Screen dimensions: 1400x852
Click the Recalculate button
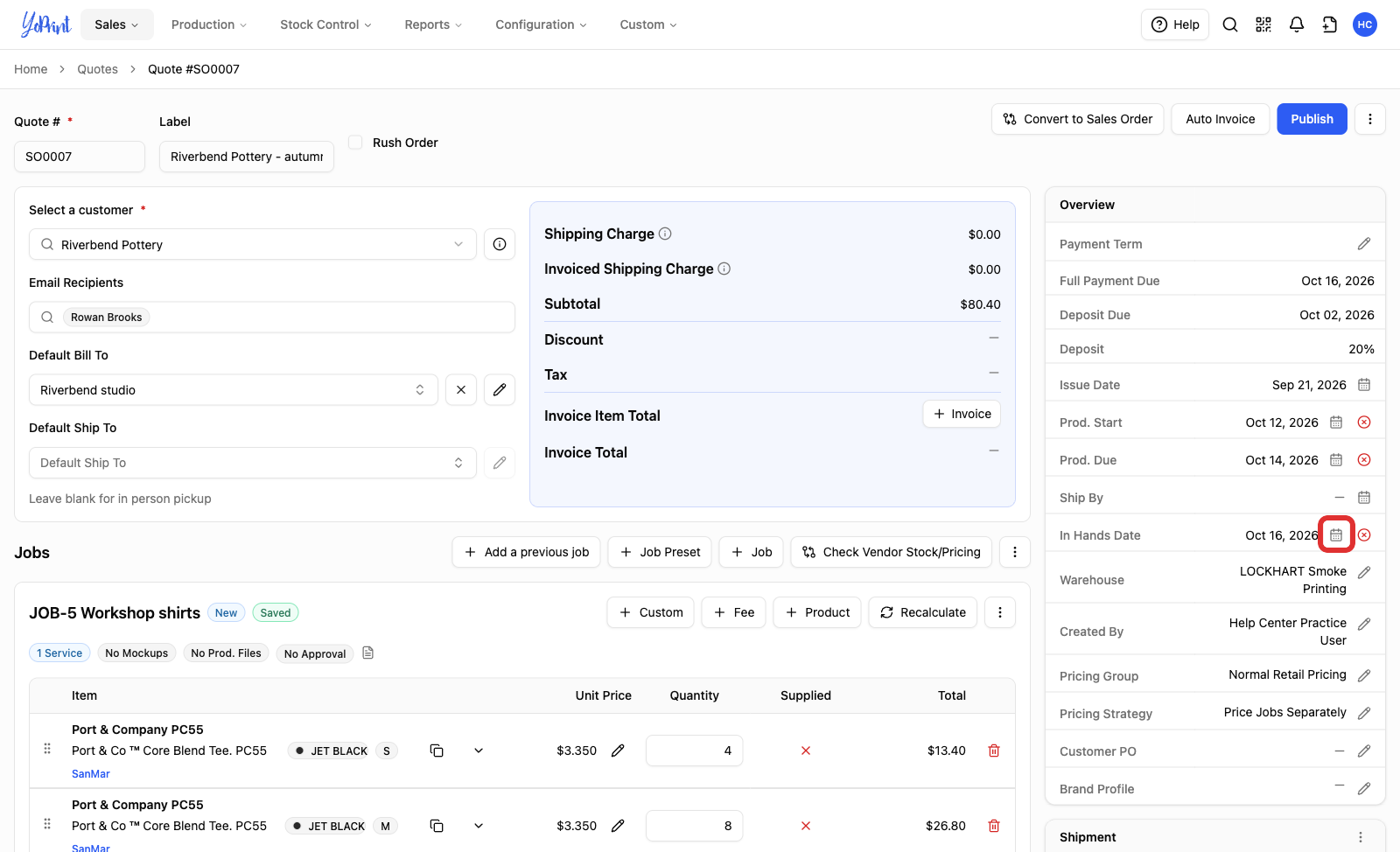point(922,612)
